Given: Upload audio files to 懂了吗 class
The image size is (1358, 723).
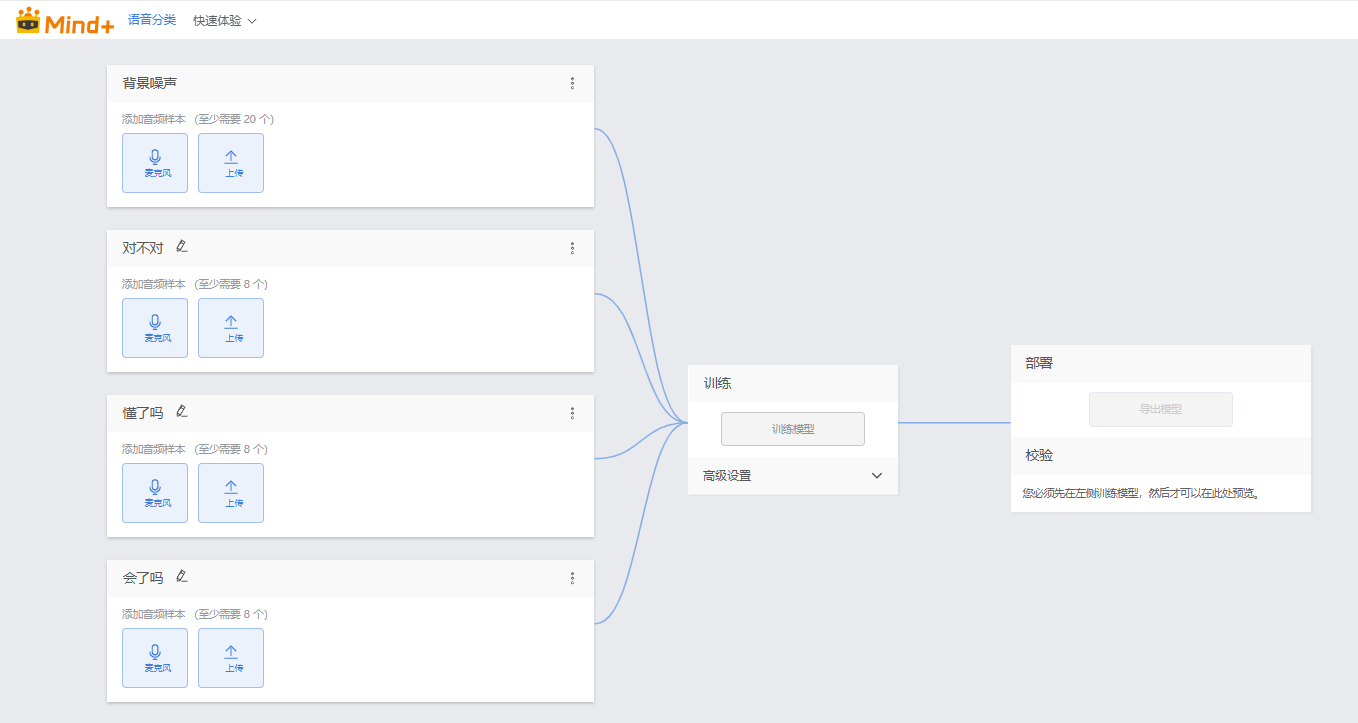Looking at the screenshot, I should (x=231, y=493).
